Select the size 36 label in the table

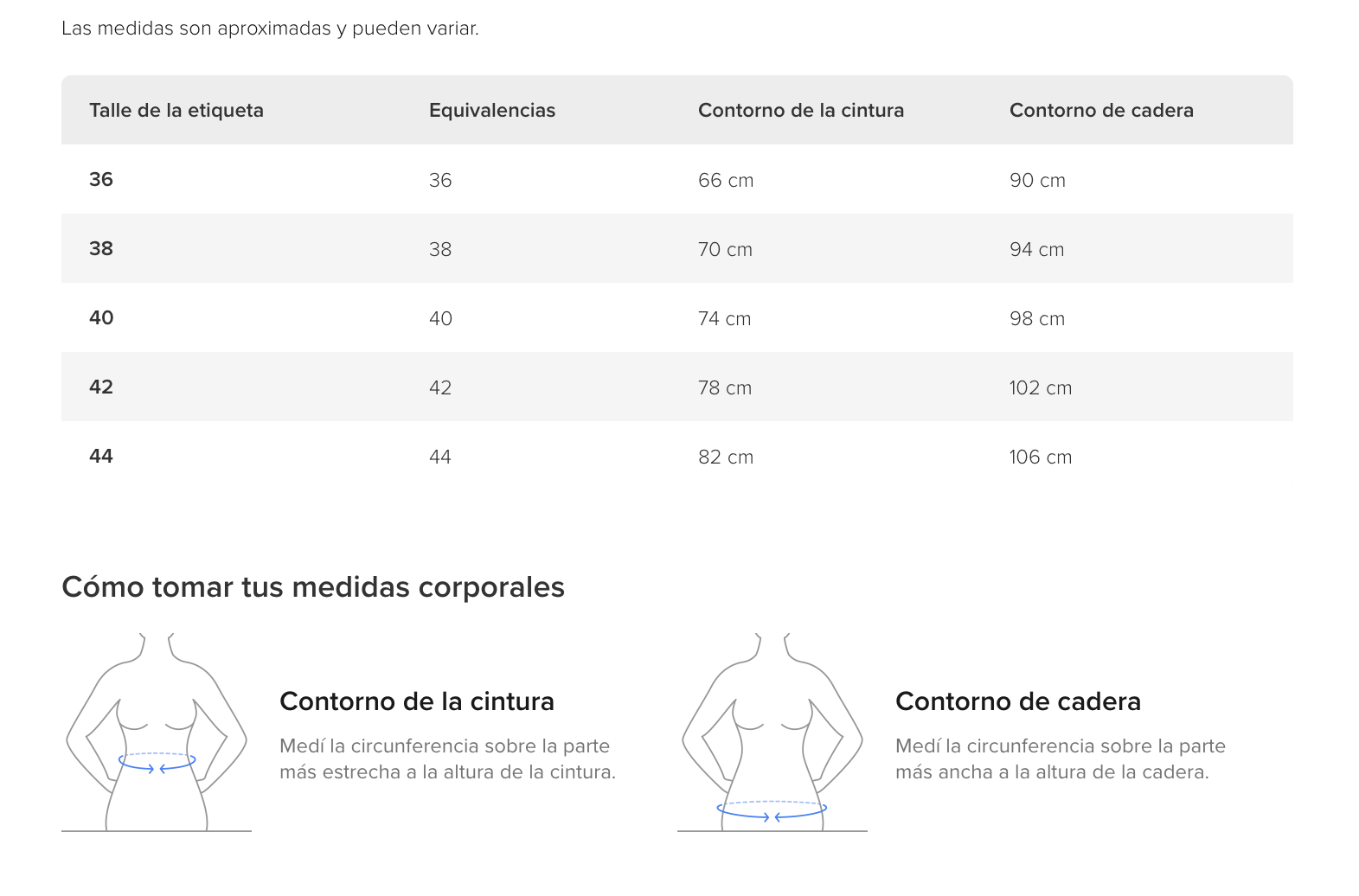(101, 179)
